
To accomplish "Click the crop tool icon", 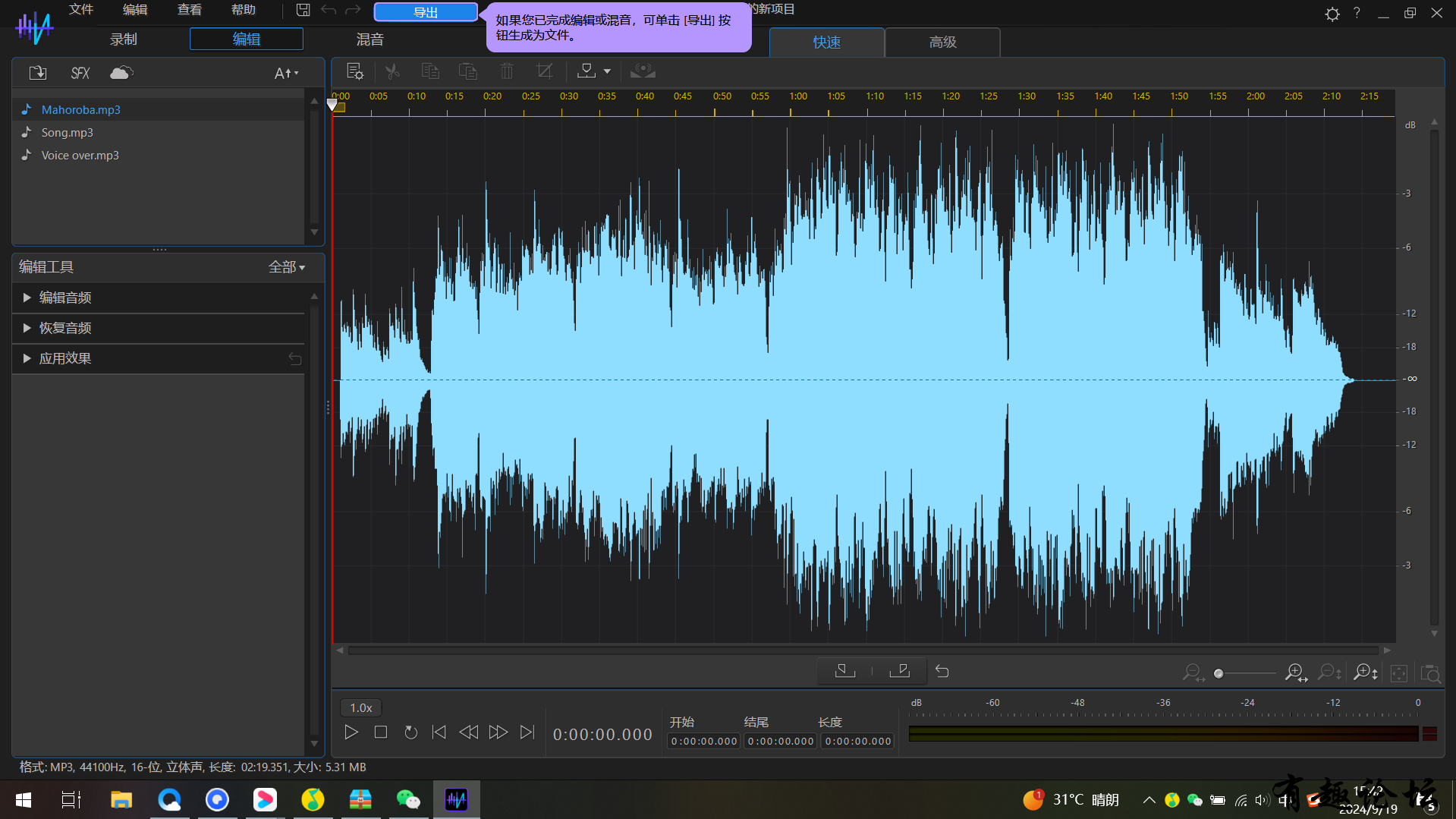I will (x=545, y=71).
